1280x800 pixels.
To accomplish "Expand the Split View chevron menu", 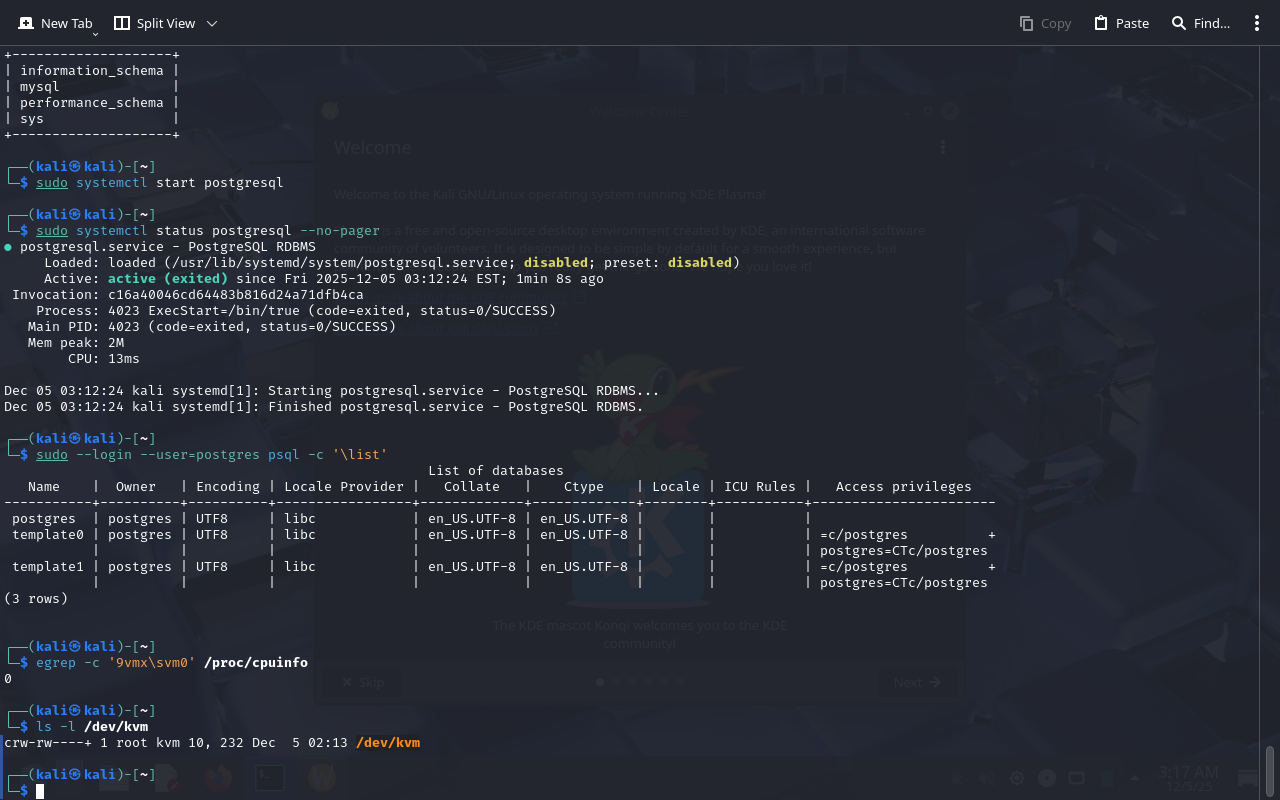I will [x=212, y=23].
